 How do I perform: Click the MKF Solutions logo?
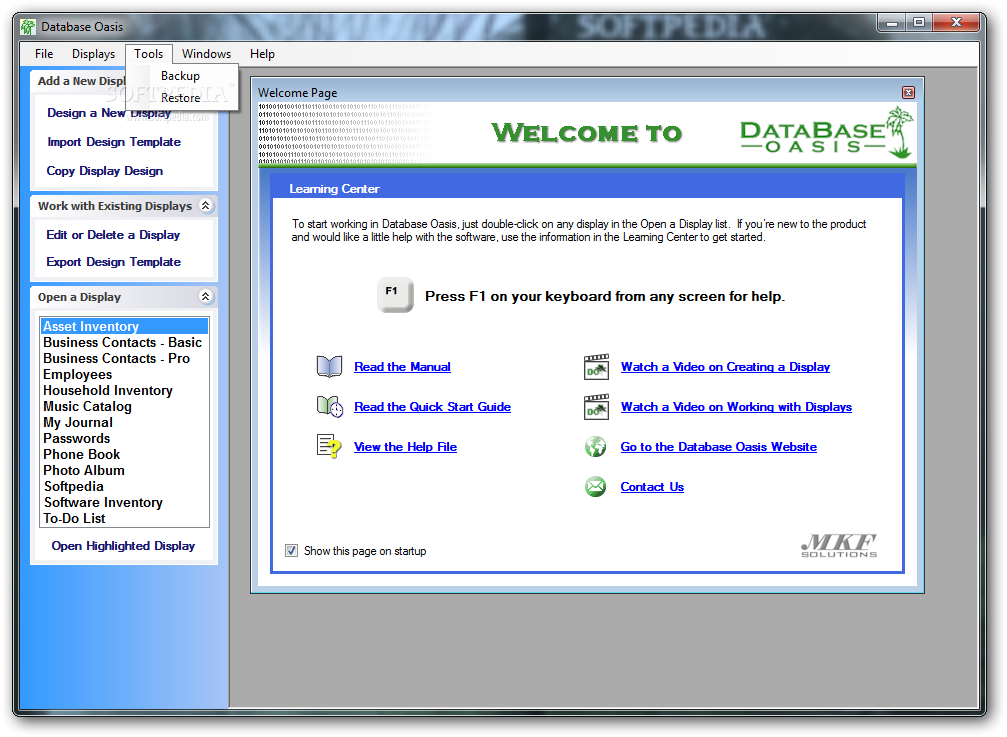click(839, 545)
